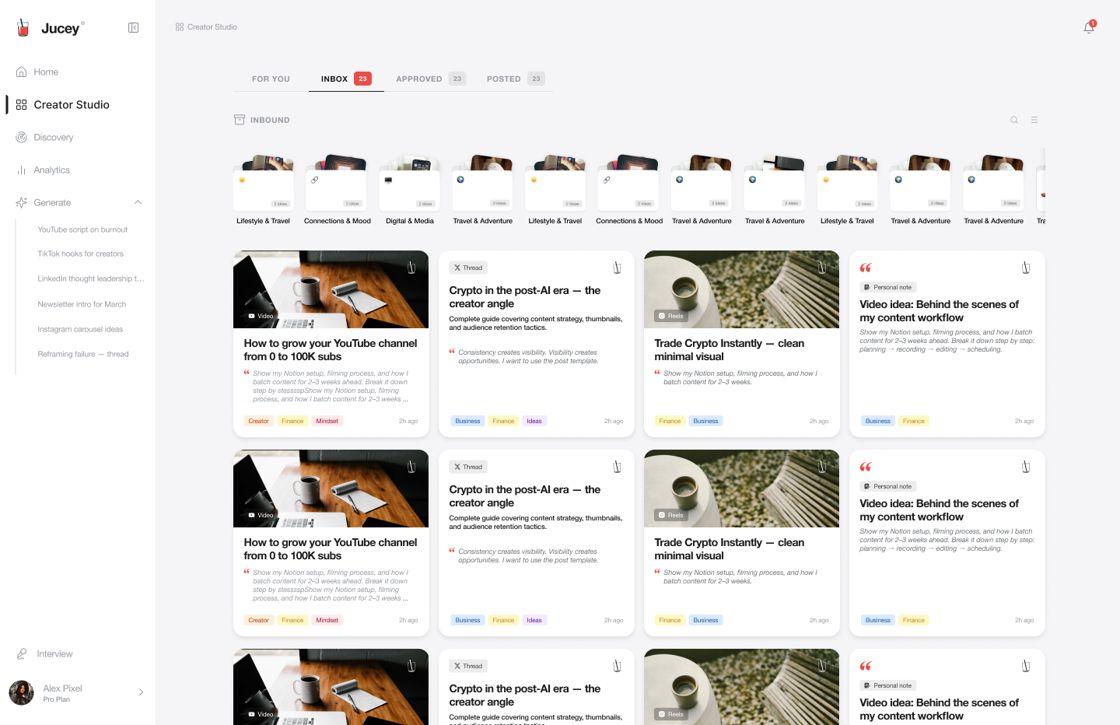The height and width of the screenshot is (725, 1120).
Task: Open the first Connections & Mood folder
Action: 337,190
